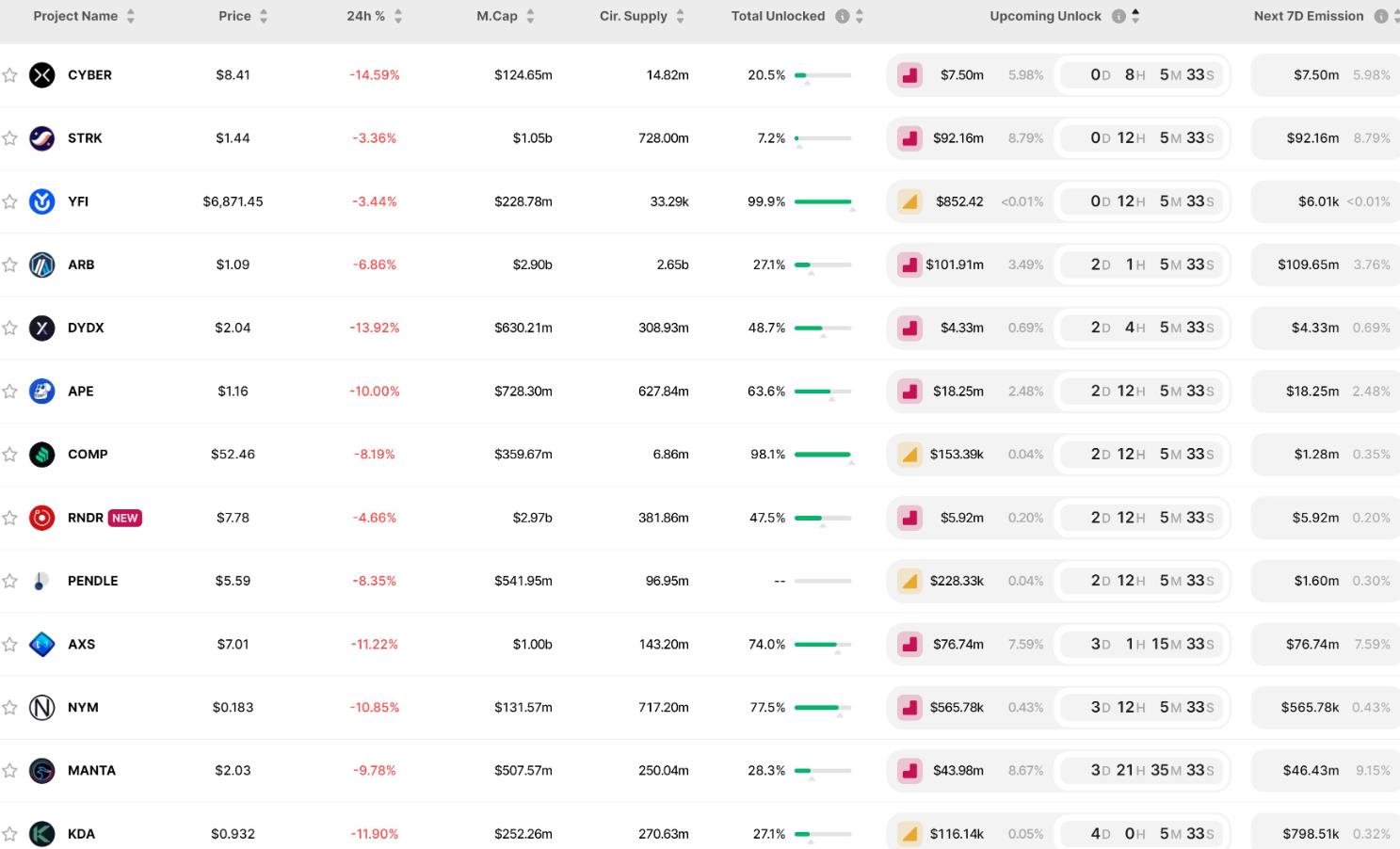The image size is (1400, 849).
Task: Click YFI's orange linear unlock icon
Action: (x=909, y=201)
